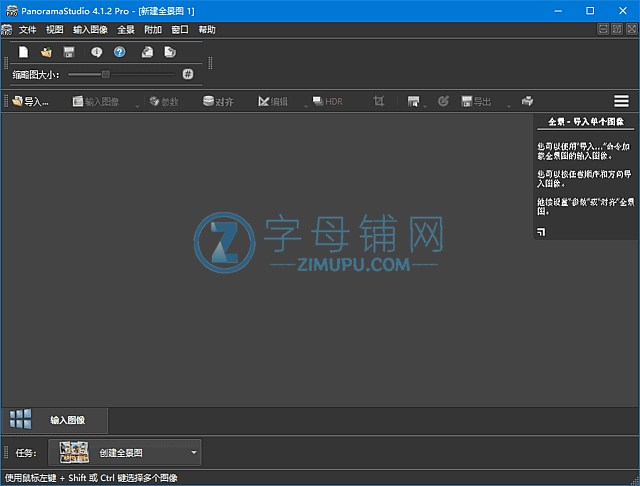The height and width of the screenshot is (486, 640).
Task: Click the crop tool icon in toolbar
Action: pos(379,101)
